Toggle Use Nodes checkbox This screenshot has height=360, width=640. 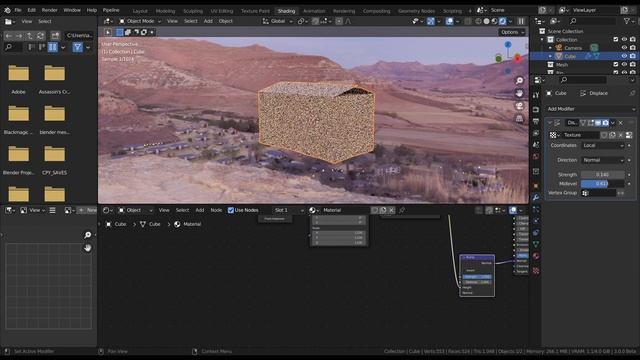[x=231, y=210]
